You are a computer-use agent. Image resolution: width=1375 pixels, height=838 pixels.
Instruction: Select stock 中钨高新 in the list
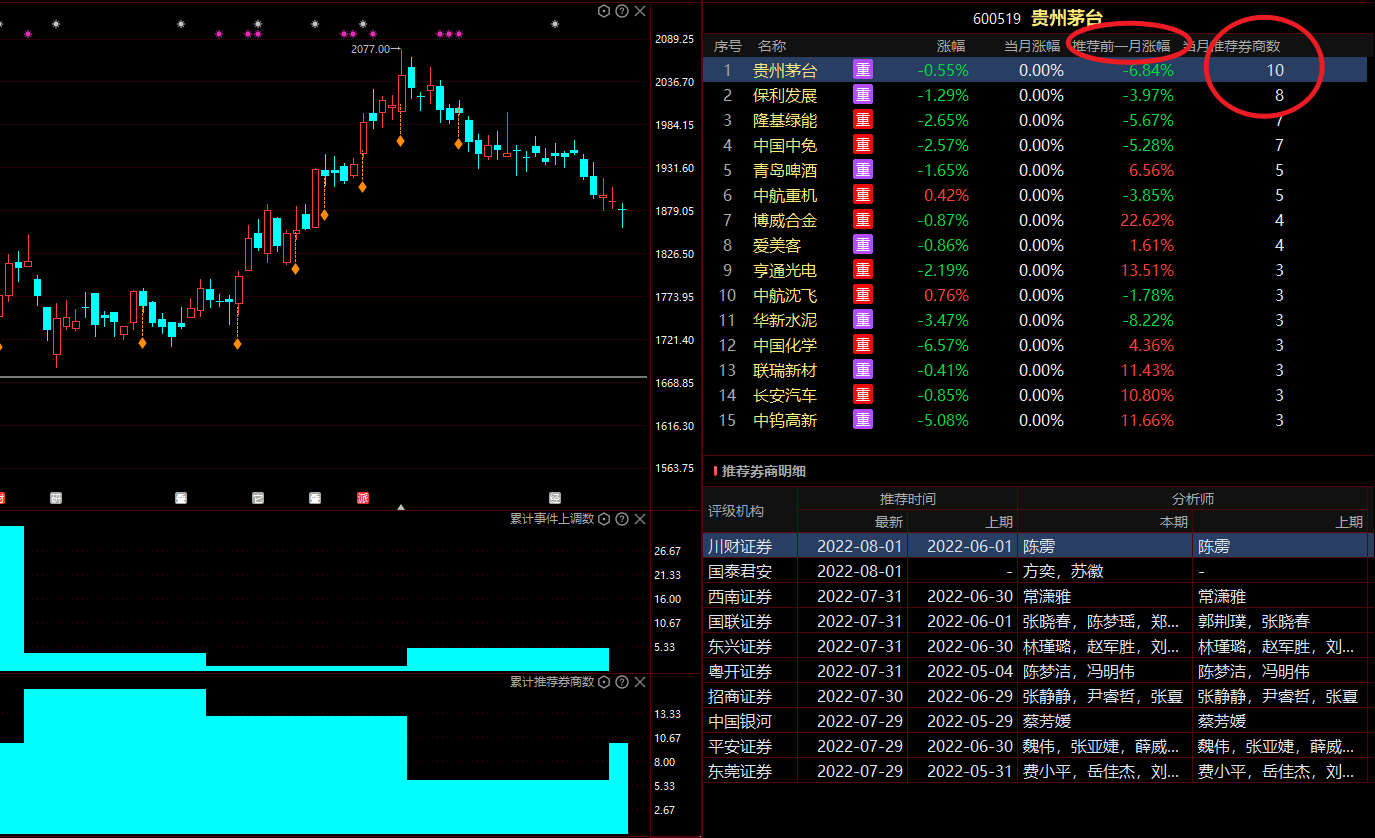(x=785, y=420)
